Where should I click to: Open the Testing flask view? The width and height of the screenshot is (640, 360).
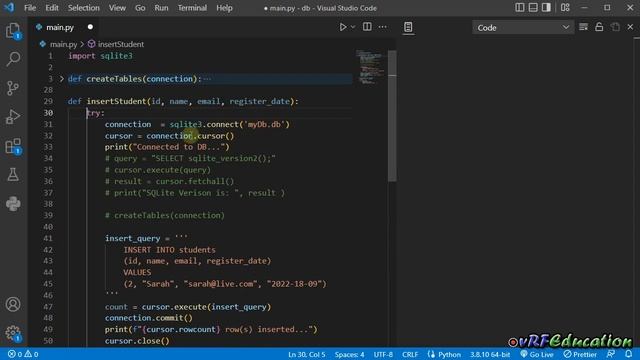click(13, 175)
